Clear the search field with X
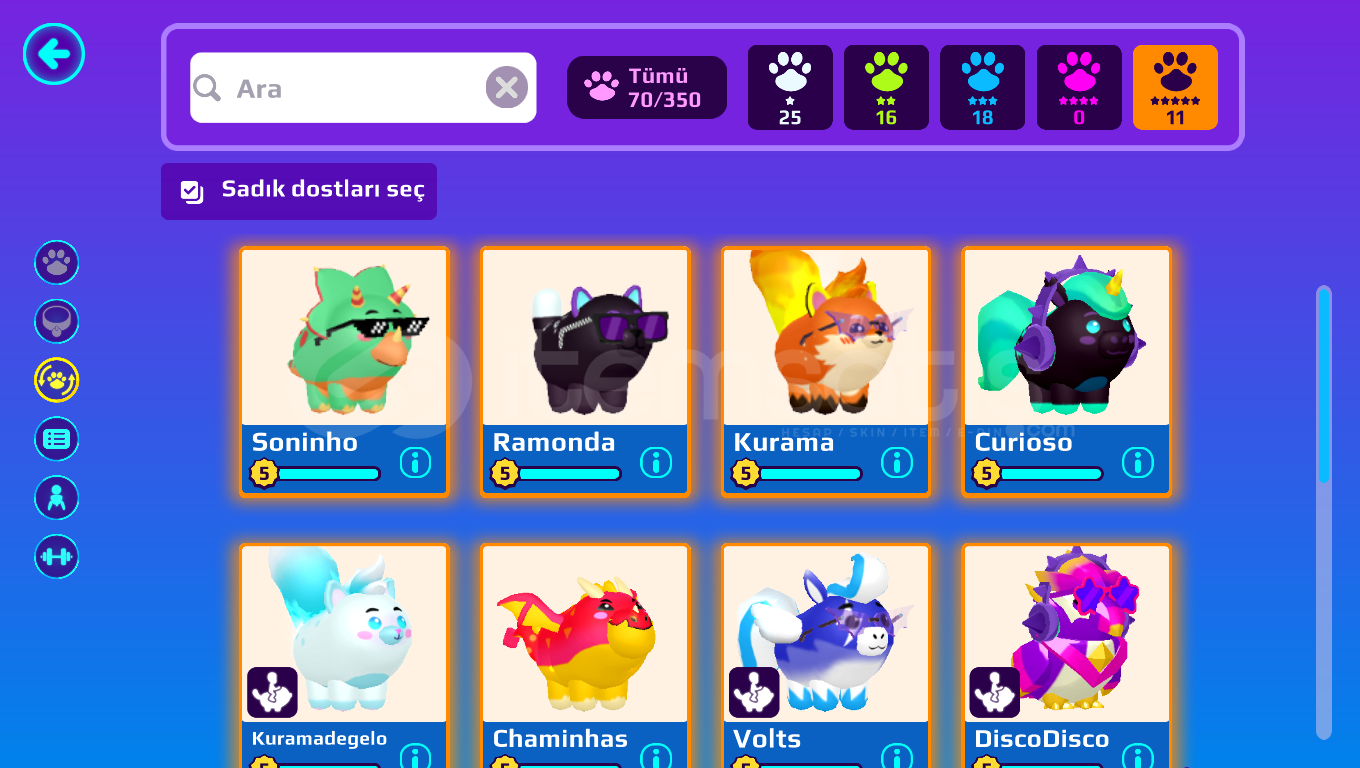This screenshot has height=768, width=1360. (507, 88)
